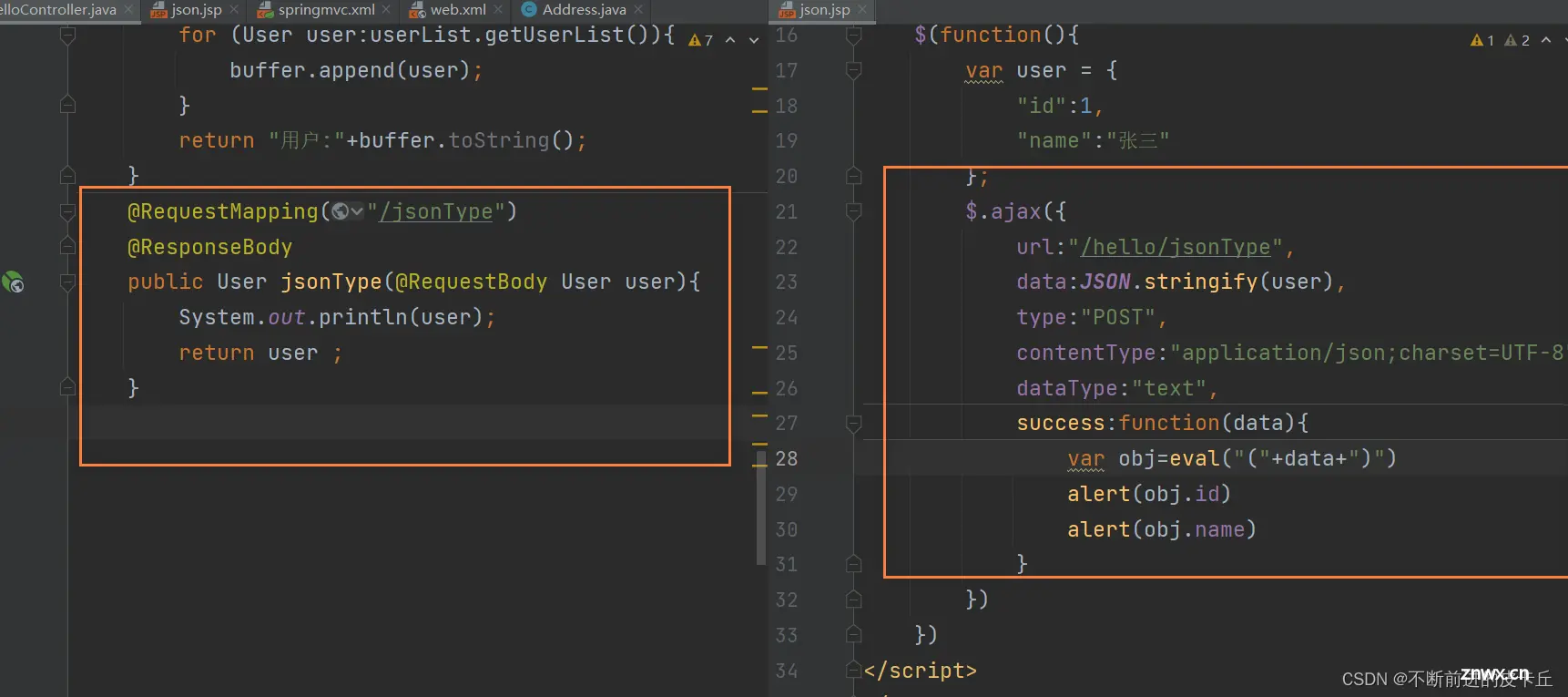Select the json.jsp tab in right editor
This screenshot has height=697, width=1568.
[x=824, y=10]
